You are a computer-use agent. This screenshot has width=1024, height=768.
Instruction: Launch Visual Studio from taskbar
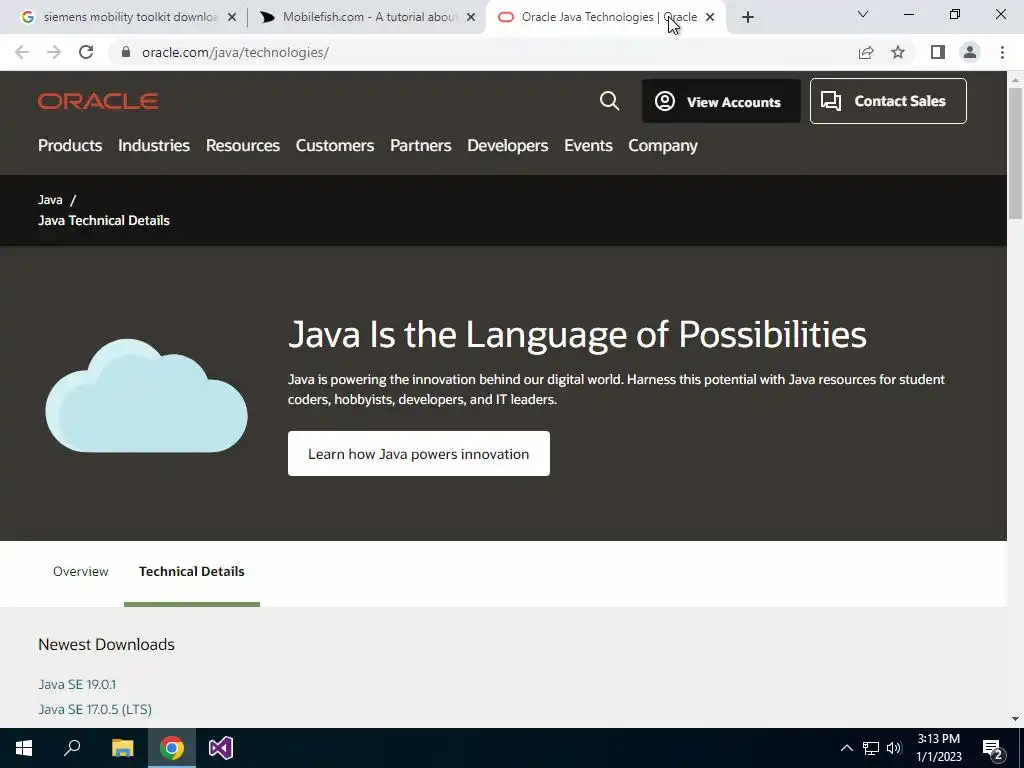tap(221, 748)
